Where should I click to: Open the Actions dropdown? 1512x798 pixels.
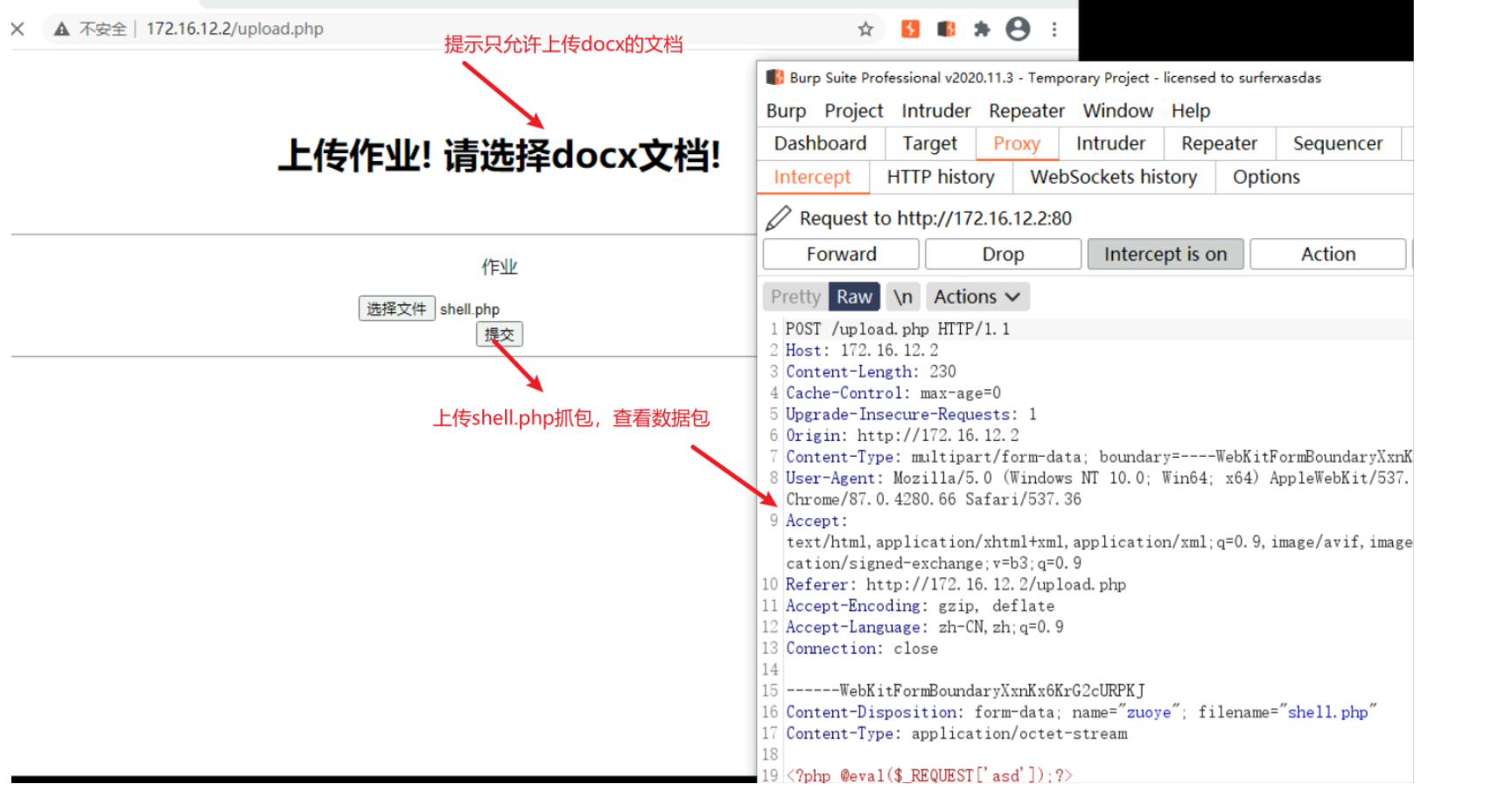pos(976,296)
